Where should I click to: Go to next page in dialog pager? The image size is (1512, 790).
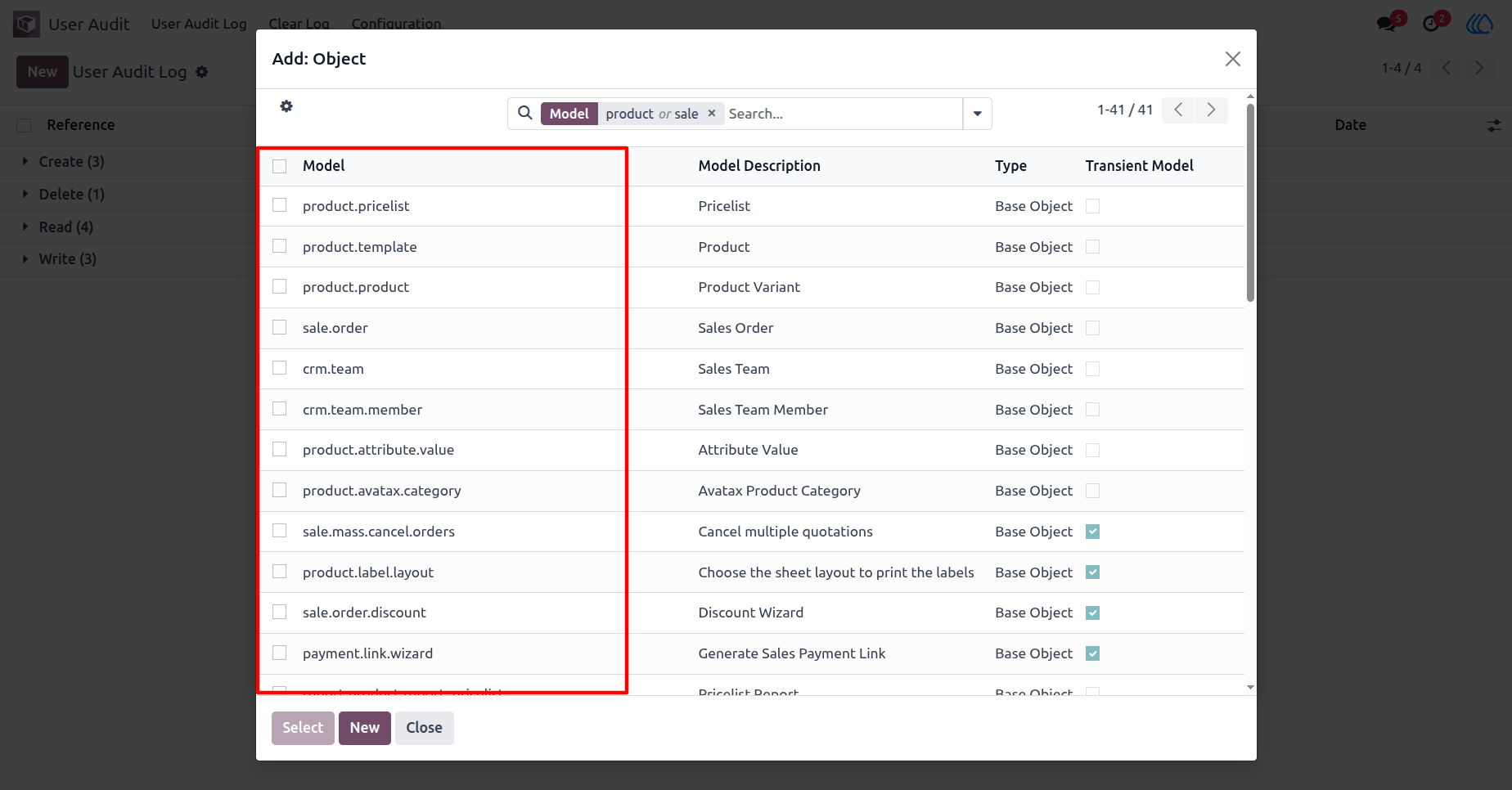(x=1211, y=110)
